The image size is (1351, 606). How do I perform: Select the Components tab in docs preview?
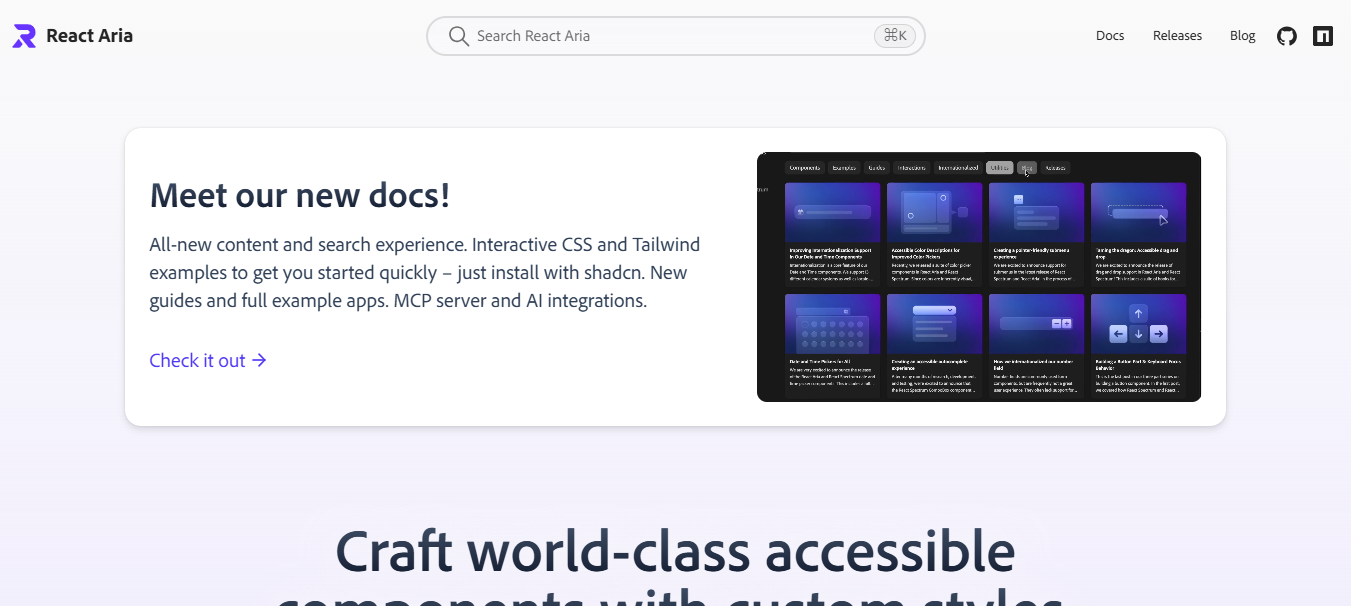805,168
